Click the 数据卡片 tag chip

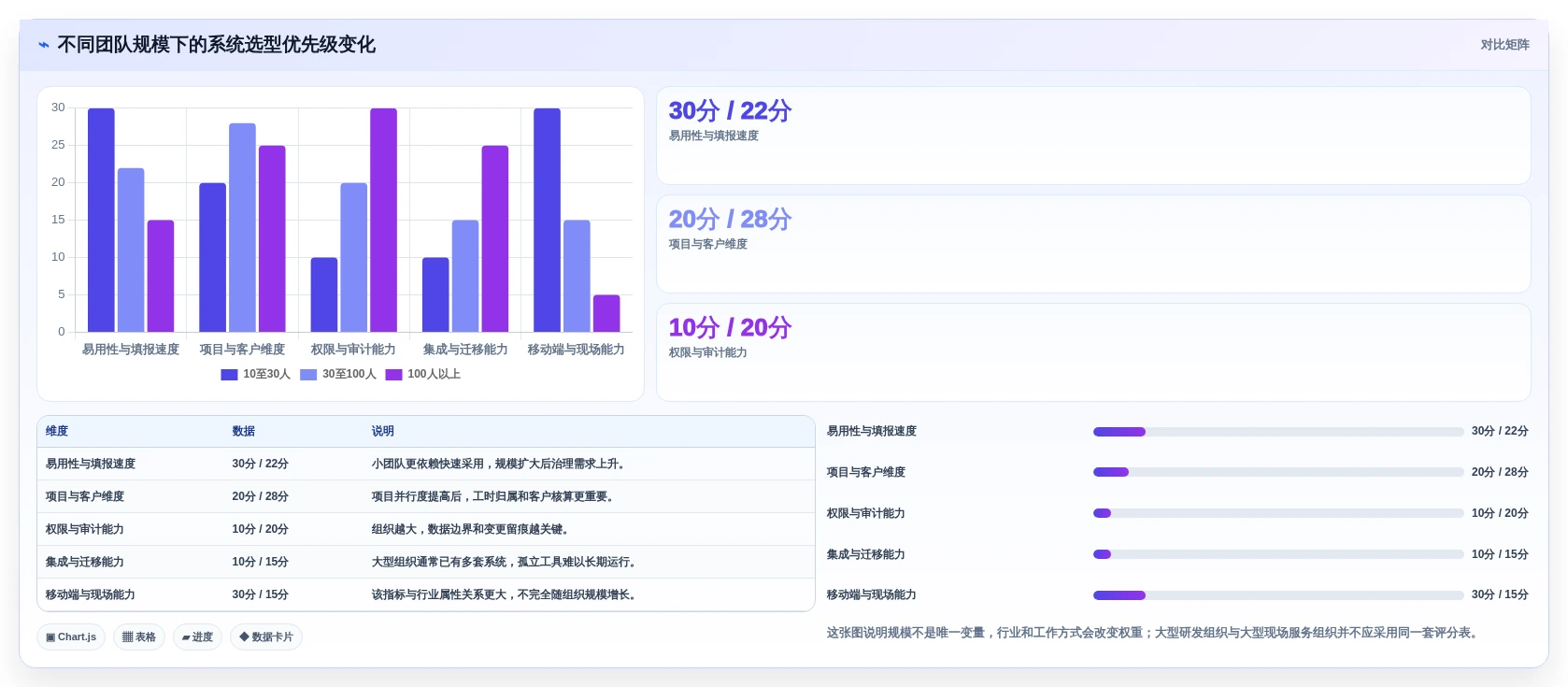tap(266, 637)
